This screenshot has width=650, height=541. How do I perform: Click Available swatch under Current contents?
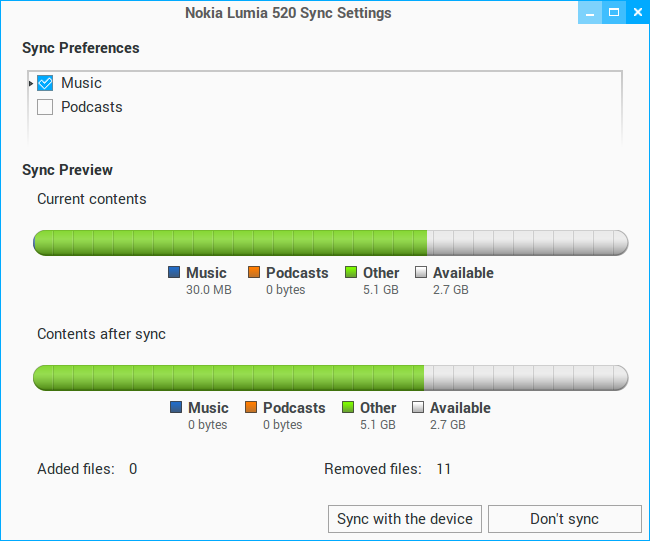click(421, 272)
